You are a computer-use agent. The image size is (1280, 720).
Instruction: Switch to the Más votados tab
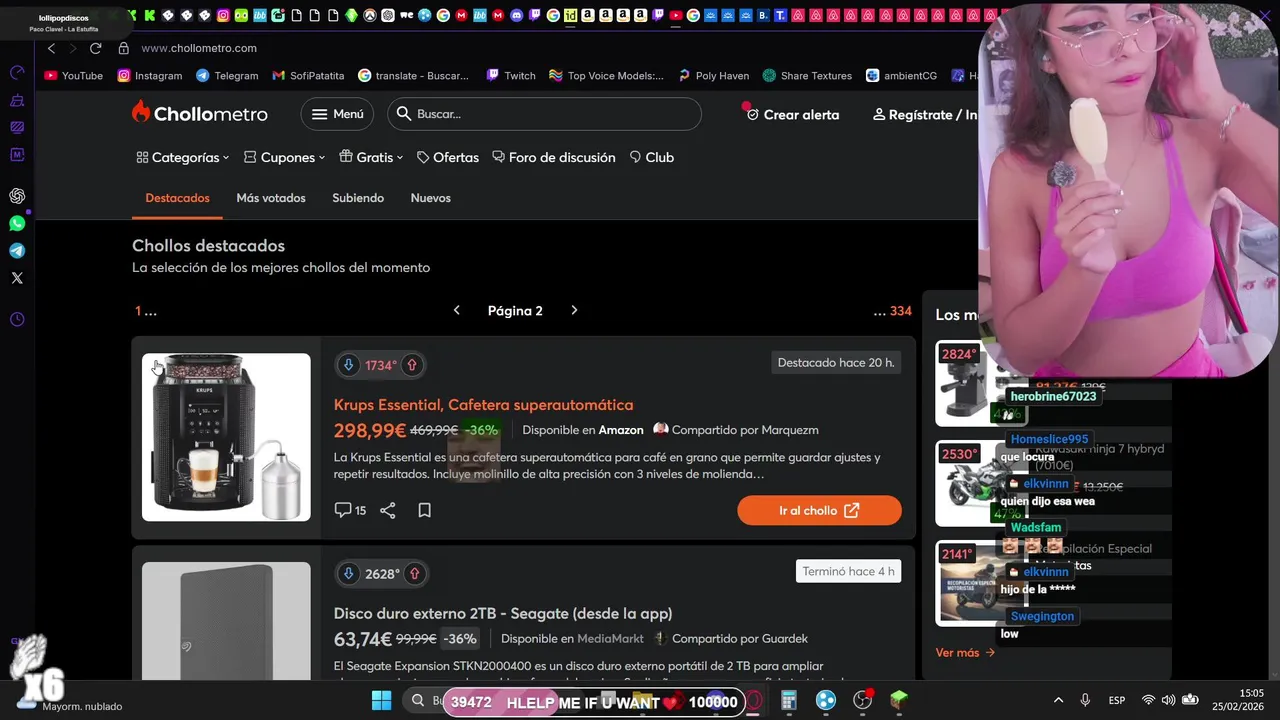click(x=271, y=198)
